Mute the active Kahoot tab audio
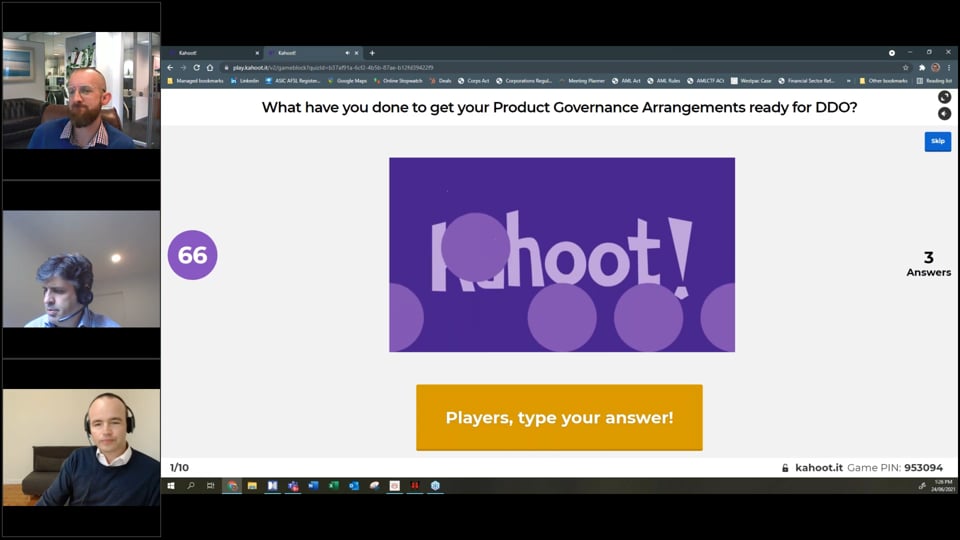 tap(347, 52)
